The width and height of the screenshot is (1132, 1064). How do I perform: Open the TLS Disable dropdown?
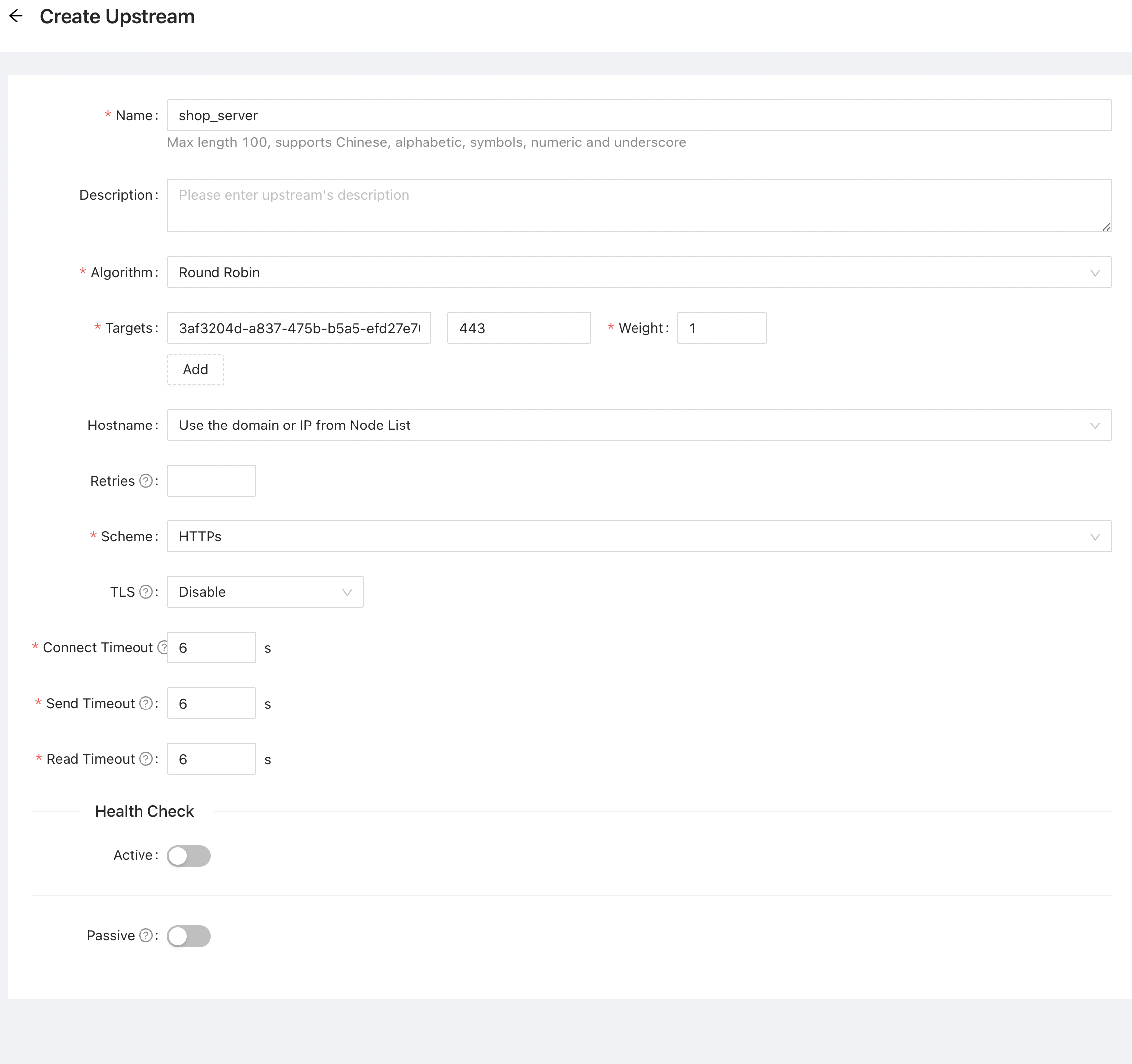tap(265, 592)
